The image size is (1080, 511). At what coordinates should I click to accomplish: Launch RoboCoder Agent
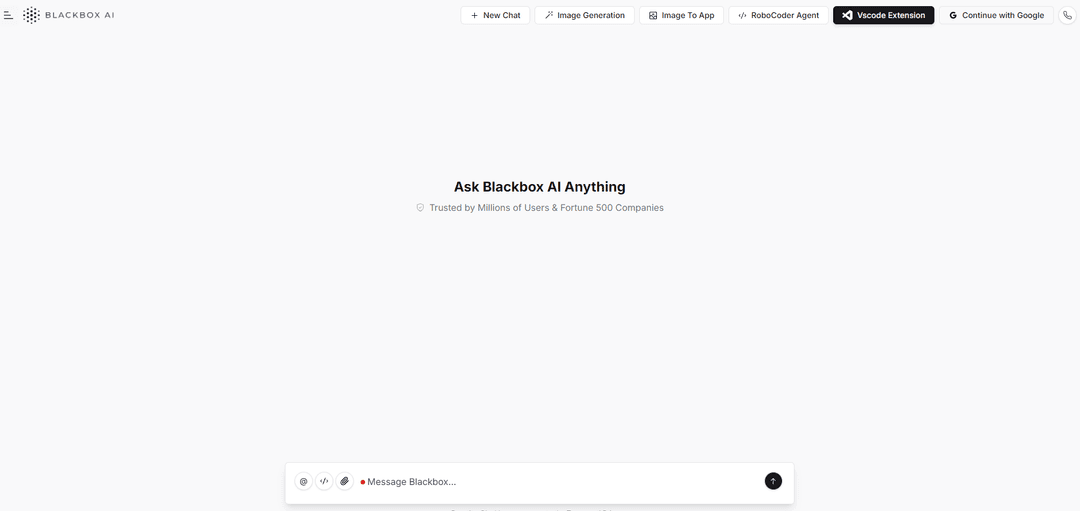coord(778,15)
